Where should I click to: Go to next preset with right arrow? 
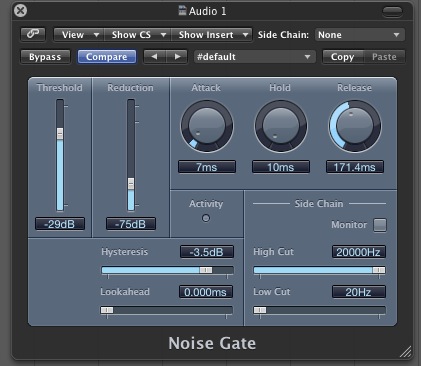(178, 57)
